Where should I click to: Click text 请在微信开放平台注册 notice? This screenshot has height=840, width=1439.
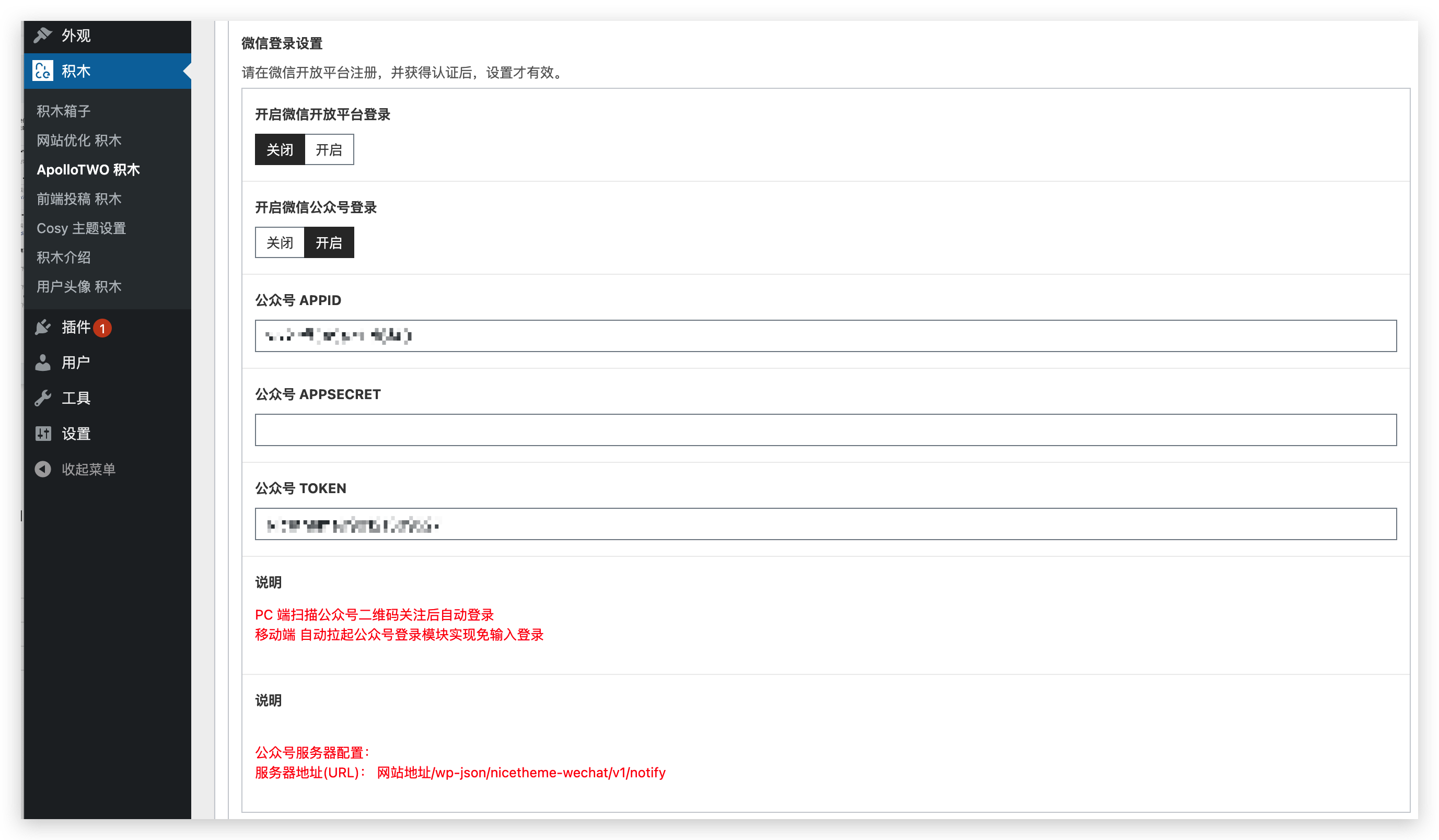(403, 73)
